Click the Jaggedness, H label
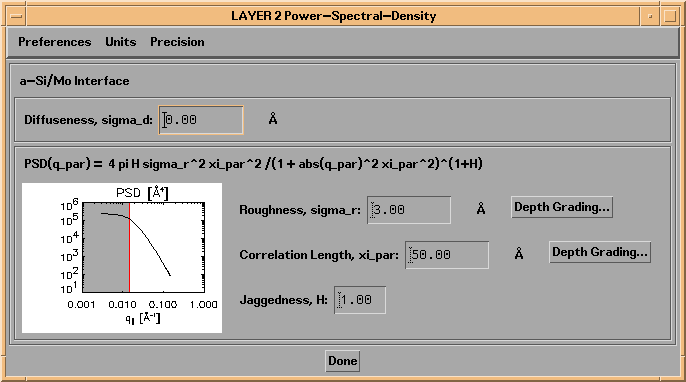Screen dimensions: 686x382 [x=284, y=300]
